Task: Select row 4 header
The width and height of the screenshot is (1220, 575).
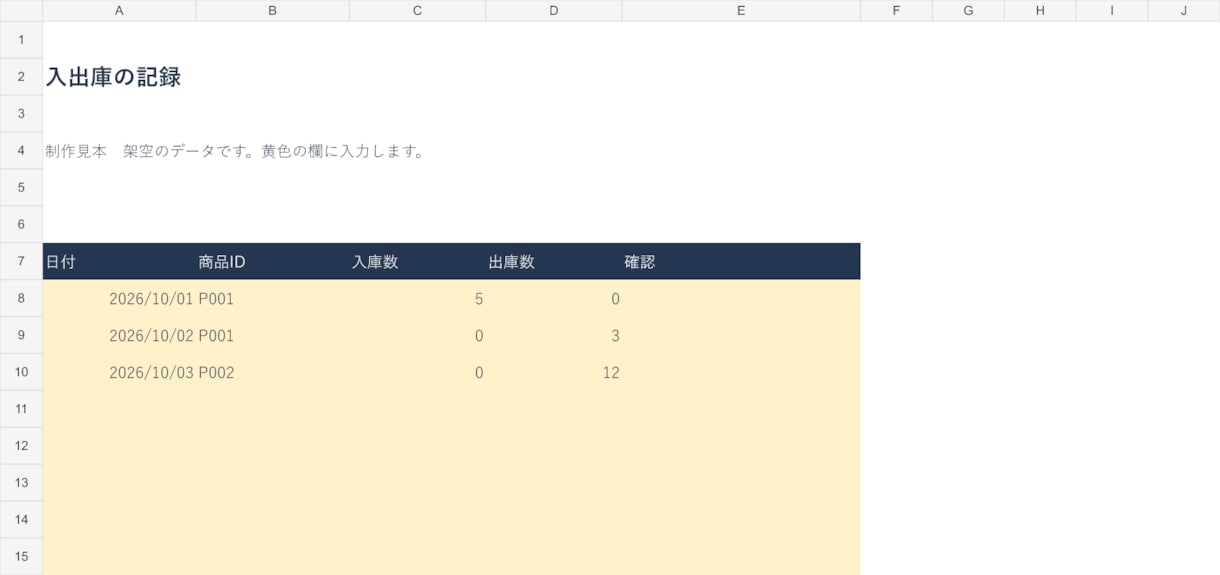Action: [21, 151]
